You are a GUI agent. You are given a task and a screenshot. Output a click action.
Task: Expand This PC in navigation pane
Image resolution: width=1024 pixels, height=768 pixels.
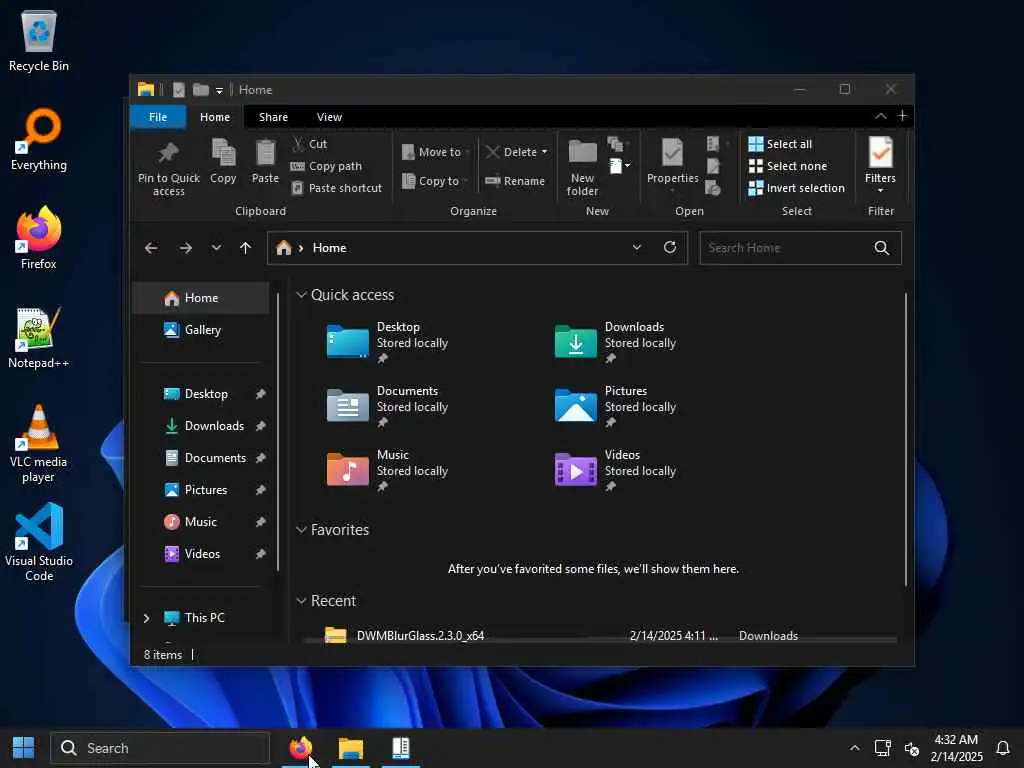pyautogui.click(x=146, y=618)
